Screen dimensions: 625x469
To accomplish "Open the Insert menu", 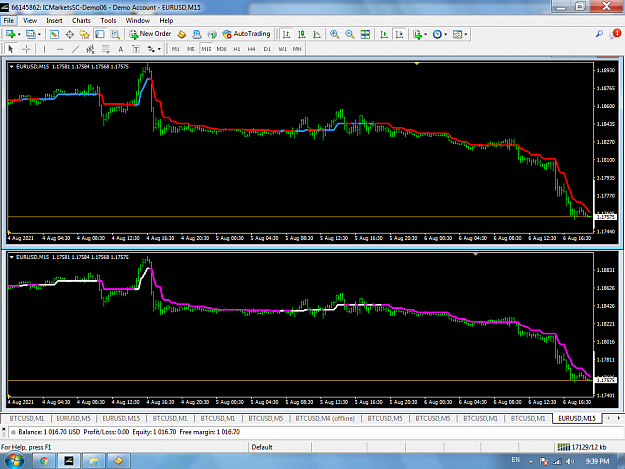I will [x=54, y=21].
